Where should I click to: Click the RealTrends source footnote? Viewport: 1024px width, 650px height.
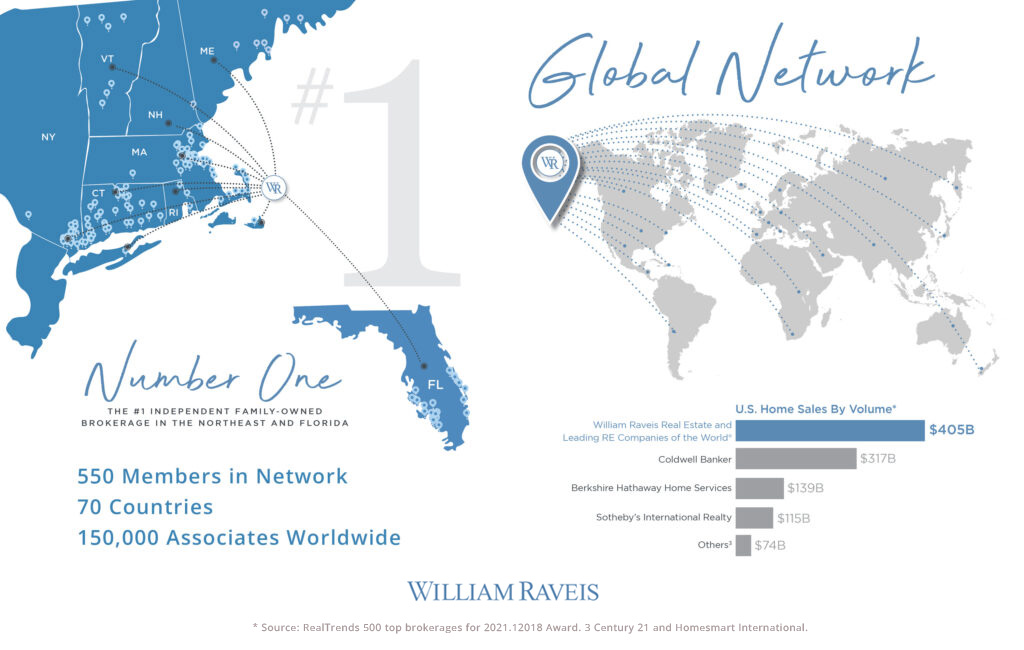click(530, 628)
